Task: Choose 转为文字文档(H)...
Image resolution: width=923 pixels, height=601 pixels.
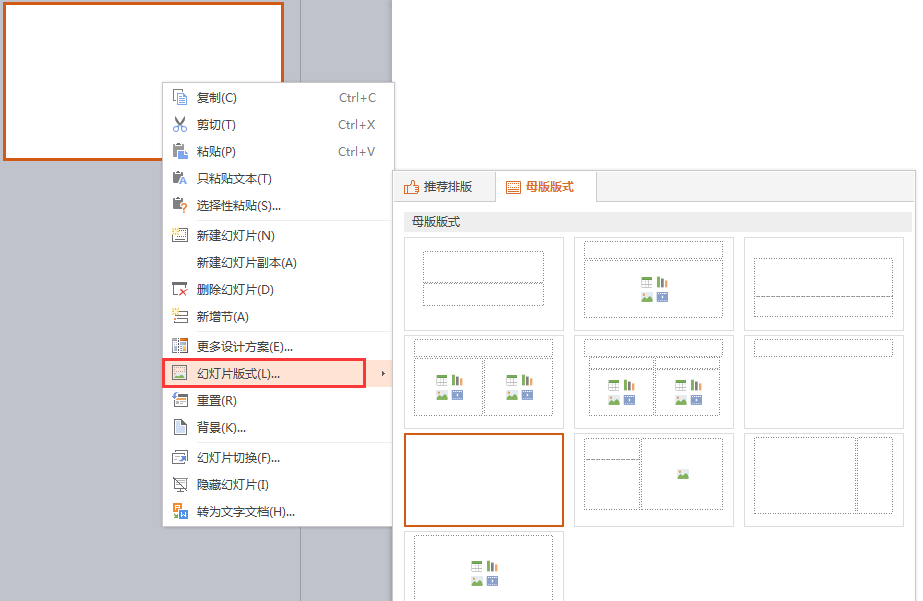Action: 277,512
